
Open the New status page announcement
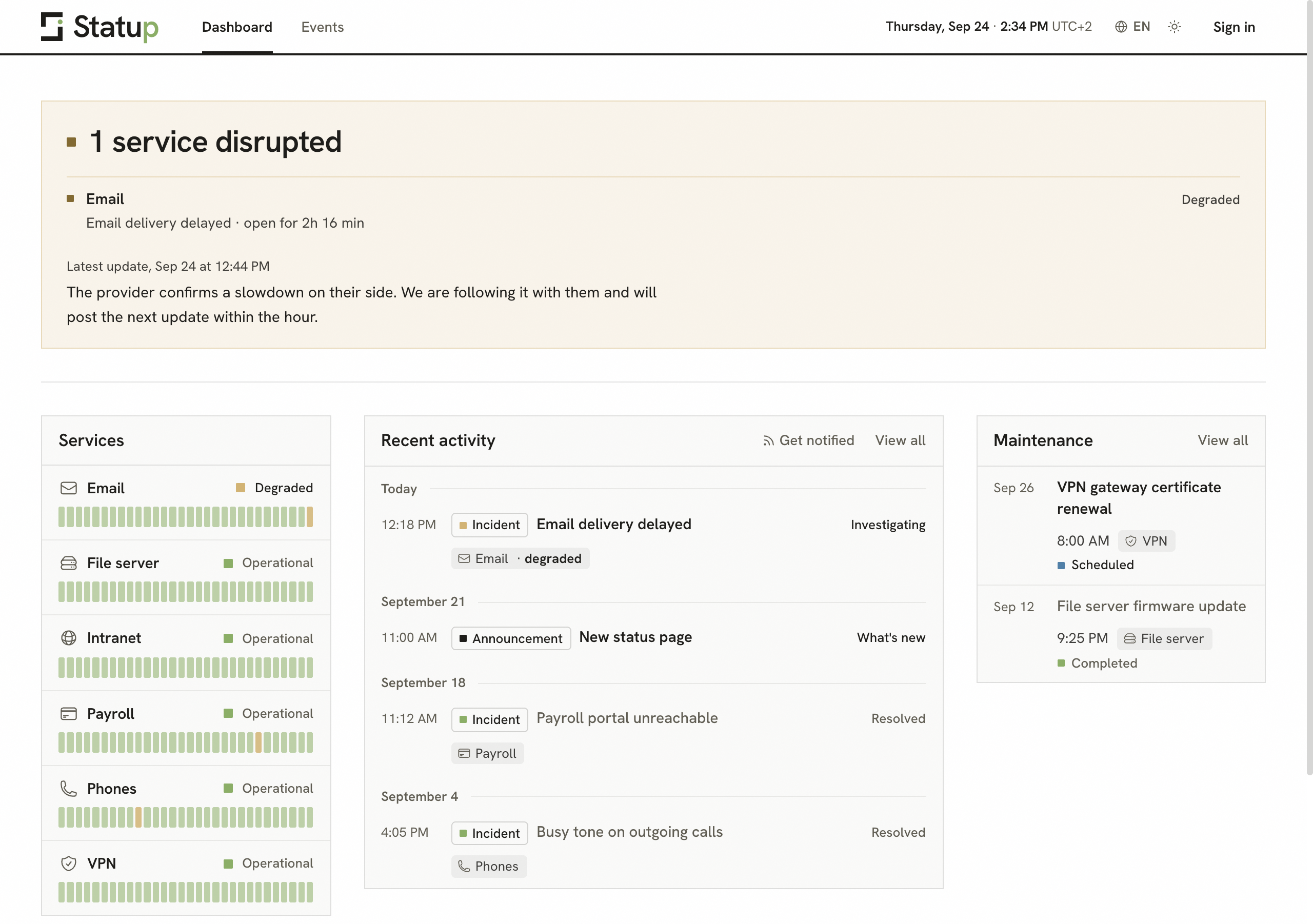click(x=635, y=637)
